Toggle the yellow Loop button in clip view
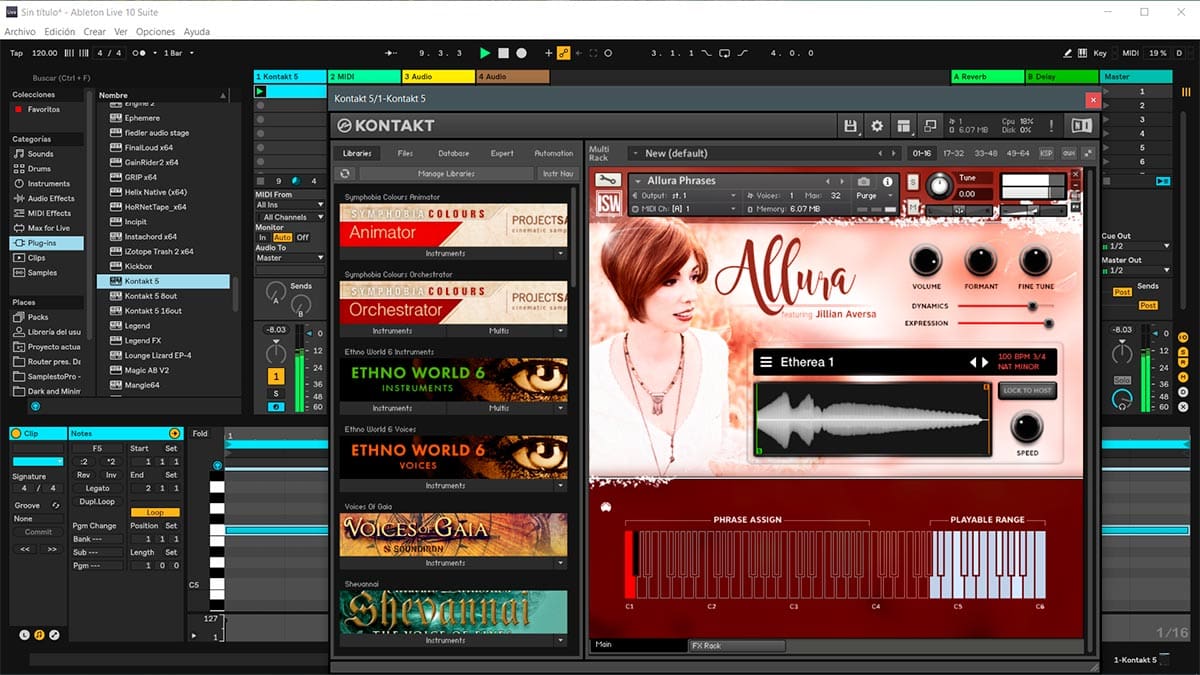This screenshot has width=1200, height=675. [x=155, y=513]
